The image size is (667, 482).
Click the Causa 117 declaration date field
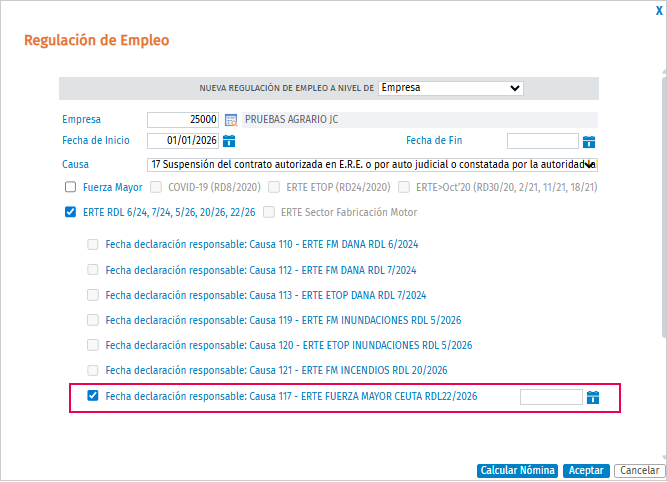tap(551, 397)
